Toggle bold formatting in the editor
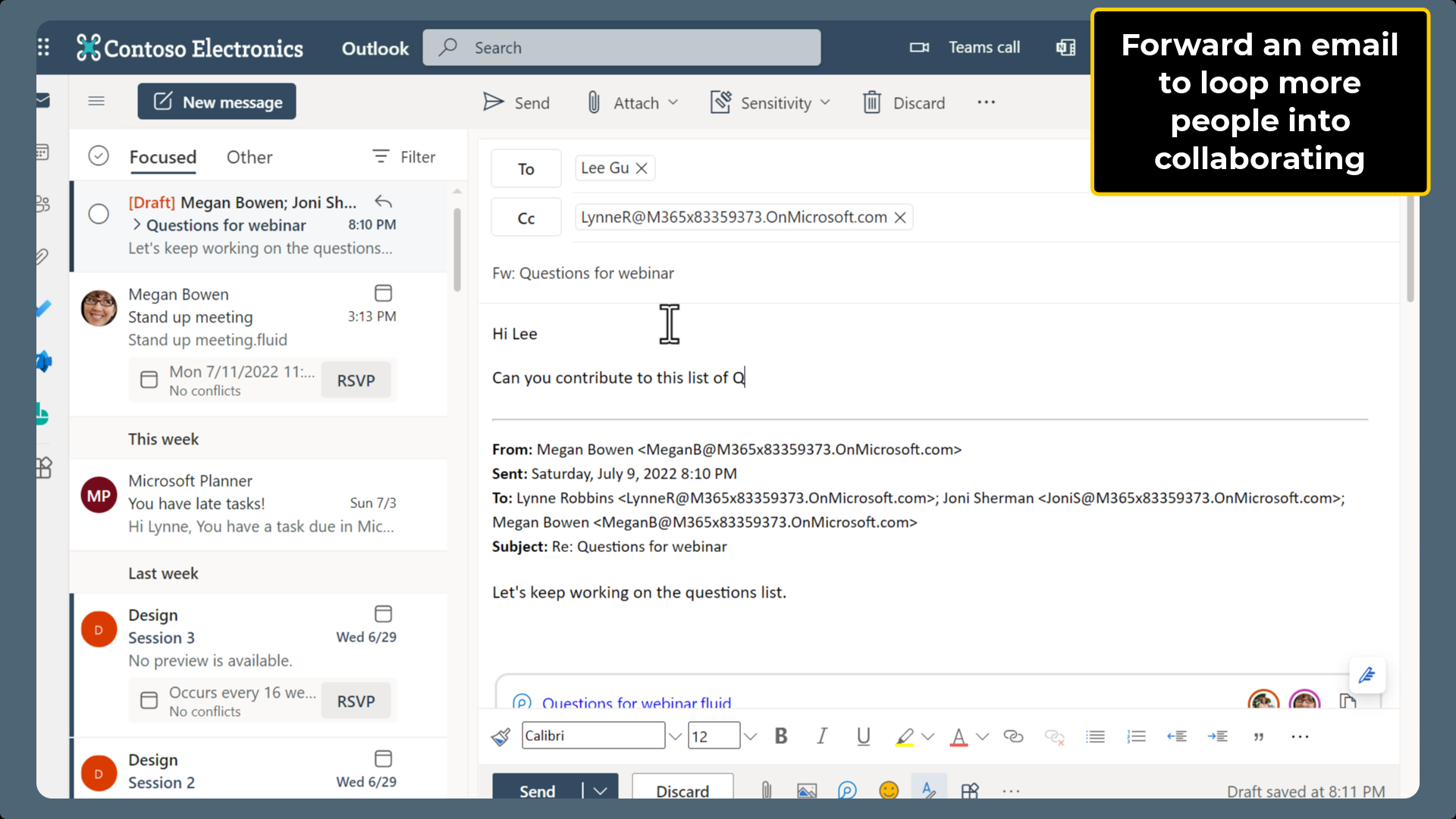This screenshot has height=819, width=1456. [780, 736]
